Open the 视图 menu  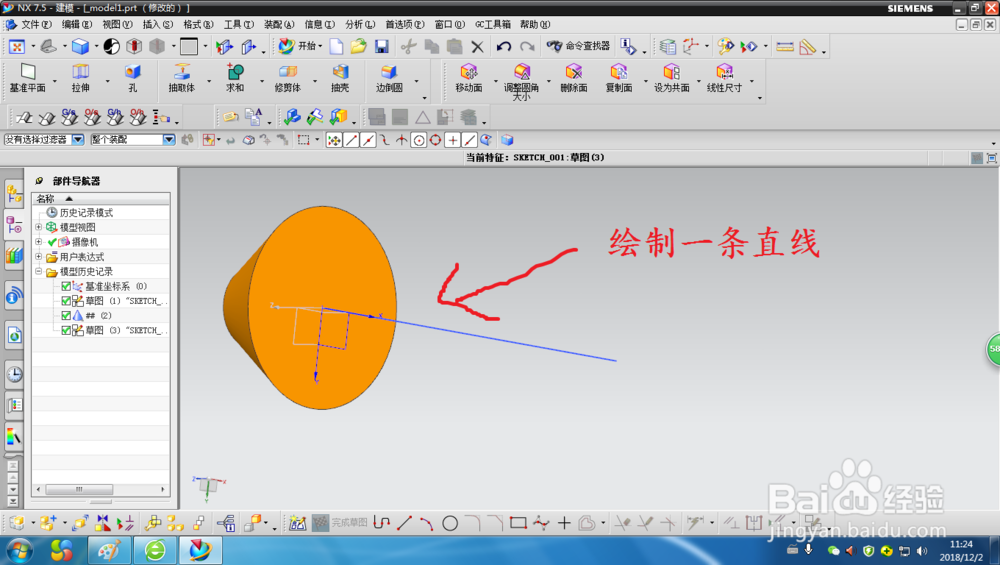[x=117, y=24]
